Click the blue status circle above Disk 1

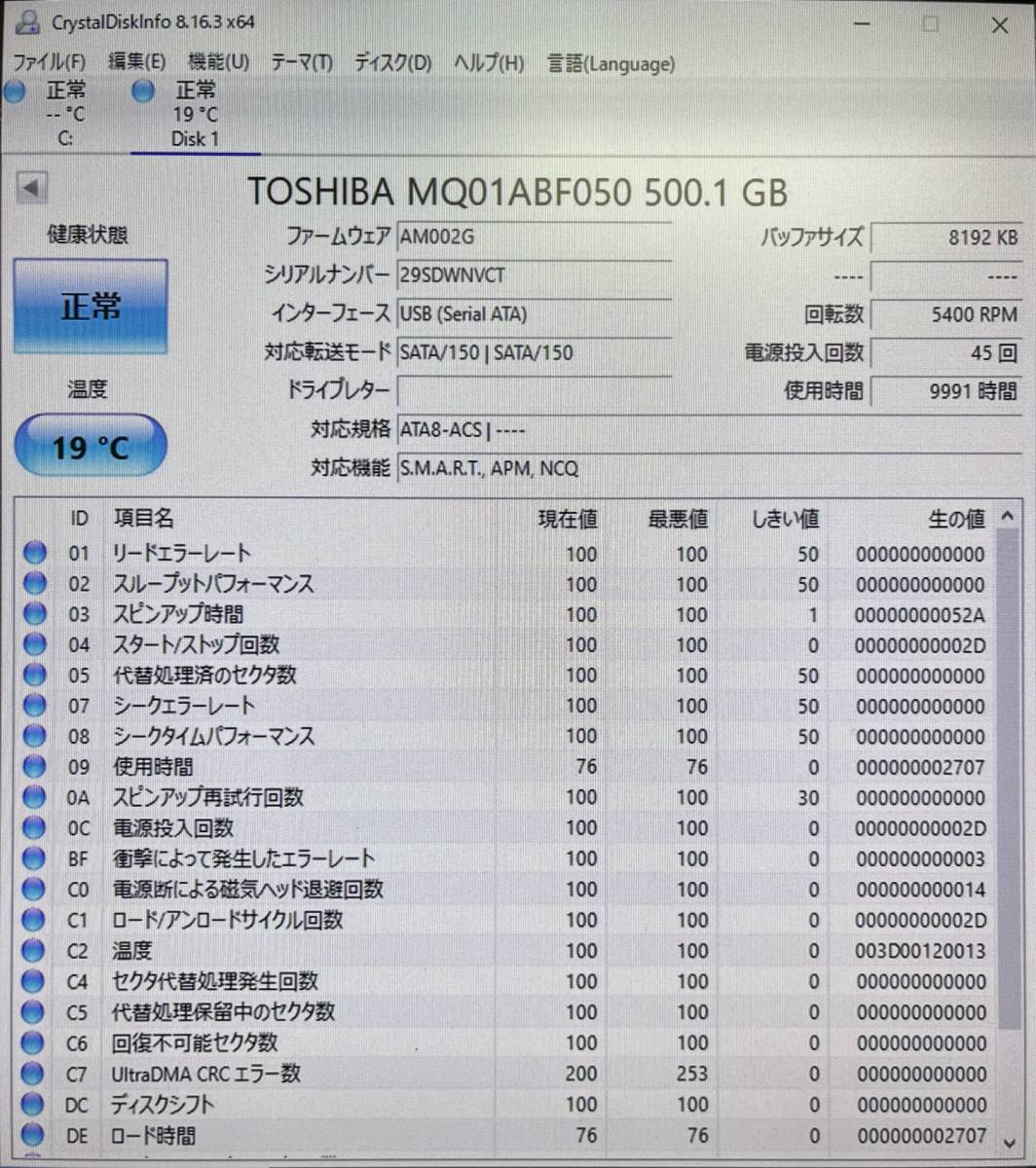[x=143, y=91]
